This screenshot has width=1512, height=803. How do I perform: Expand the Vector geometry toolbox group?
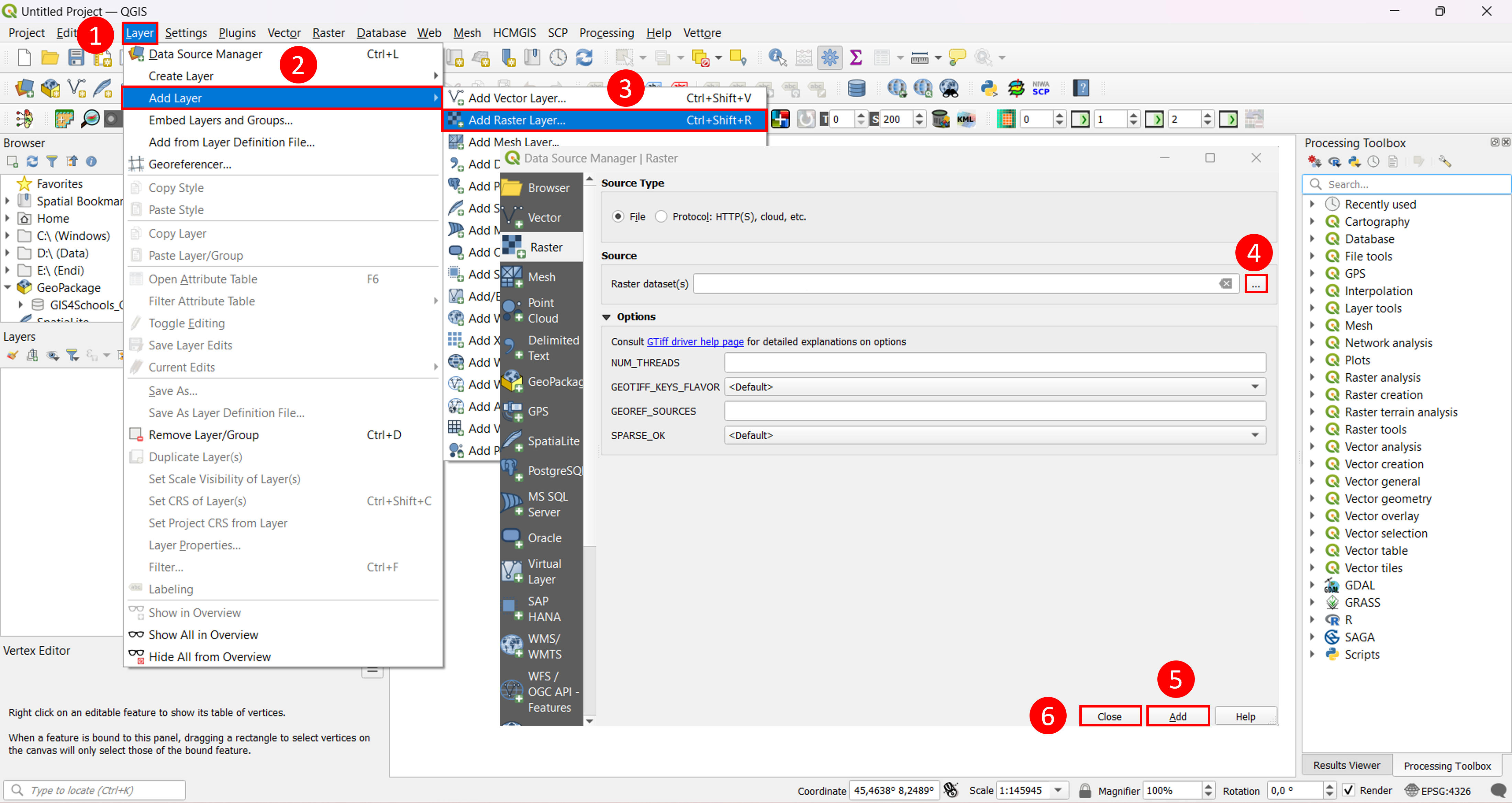tap(1312, 499)
